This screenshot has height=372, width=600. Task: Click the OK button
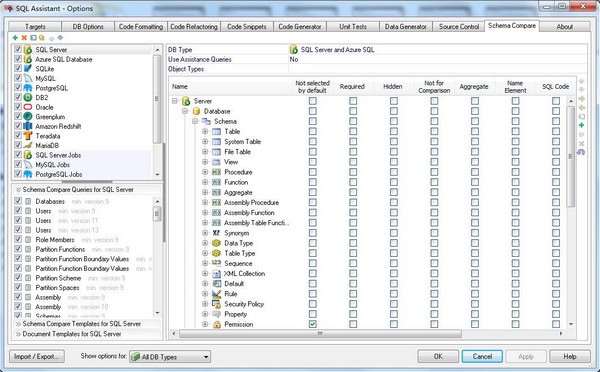pyautogui.click(x=438, y=356)
